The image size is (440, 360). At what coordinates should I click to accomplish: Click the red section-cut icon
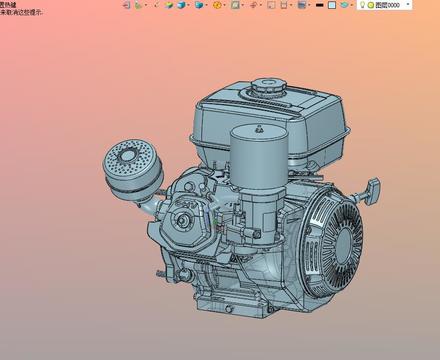click(253, 5)
